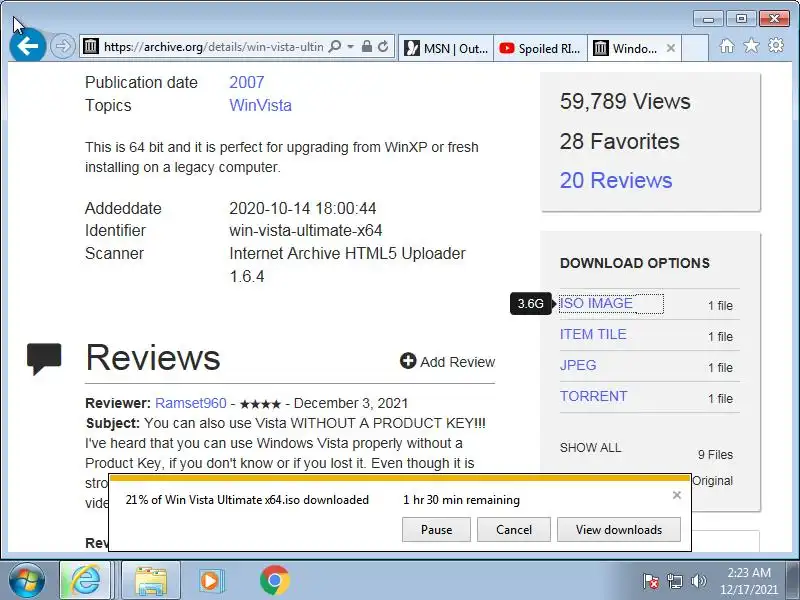Launch Google Chrome from taskbar
The image size is (800, 600).
coord(274,581)
